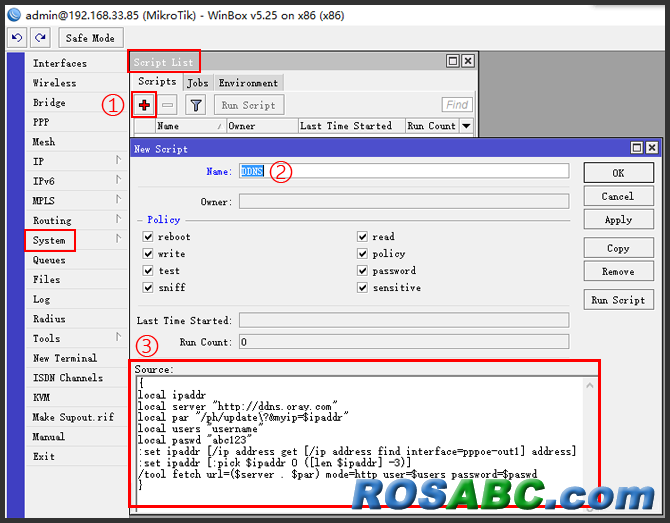The height and width of the screenshot is (523, 670).
Task: Toggle the Safe Mode button
Action: [x=91, y=38]
